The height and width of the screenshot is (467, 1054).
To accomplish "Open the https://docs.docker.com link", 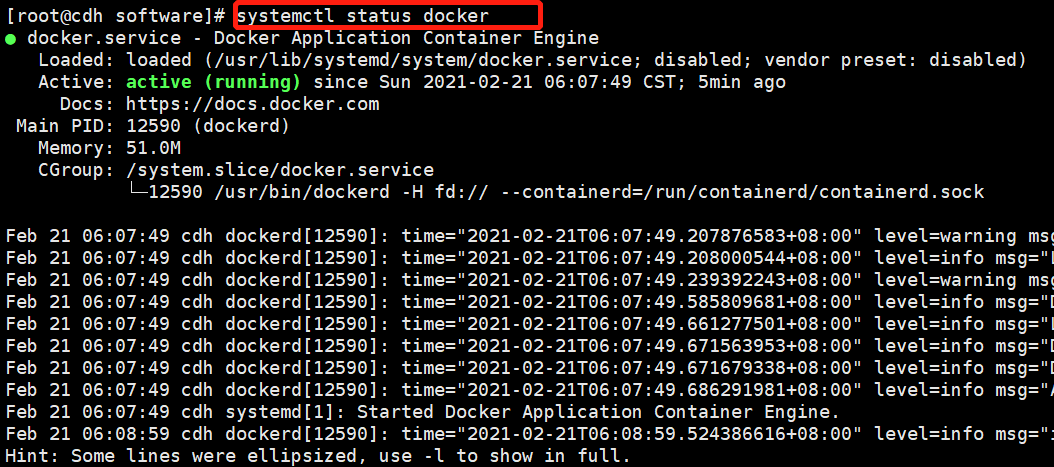I will point(253,104).
